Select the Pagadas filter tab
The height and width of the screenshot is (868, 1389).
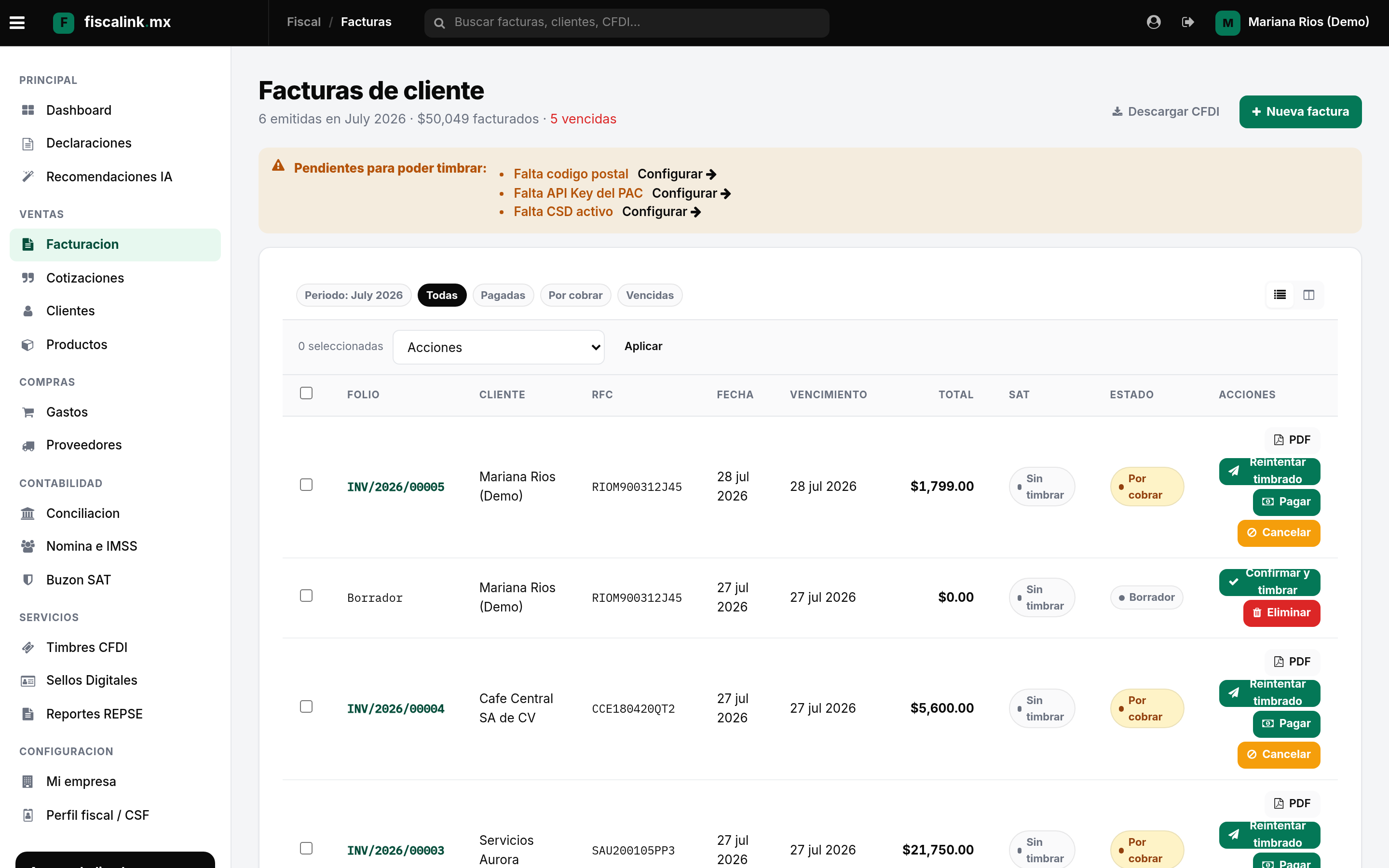pos(503,295)
